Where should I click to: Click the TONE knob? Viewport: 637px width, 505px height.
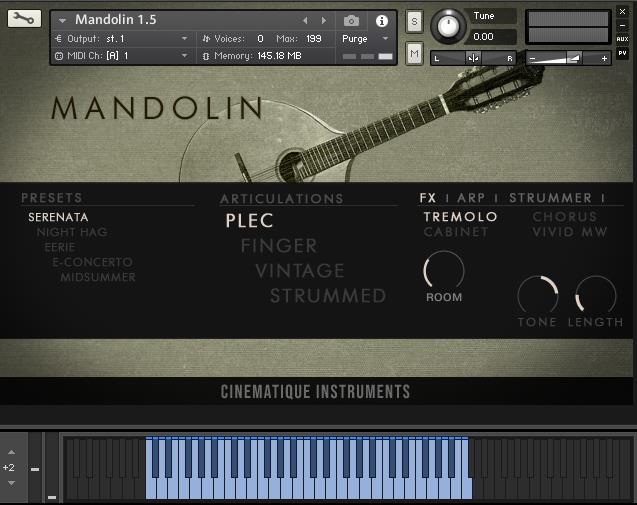point(537,295)
